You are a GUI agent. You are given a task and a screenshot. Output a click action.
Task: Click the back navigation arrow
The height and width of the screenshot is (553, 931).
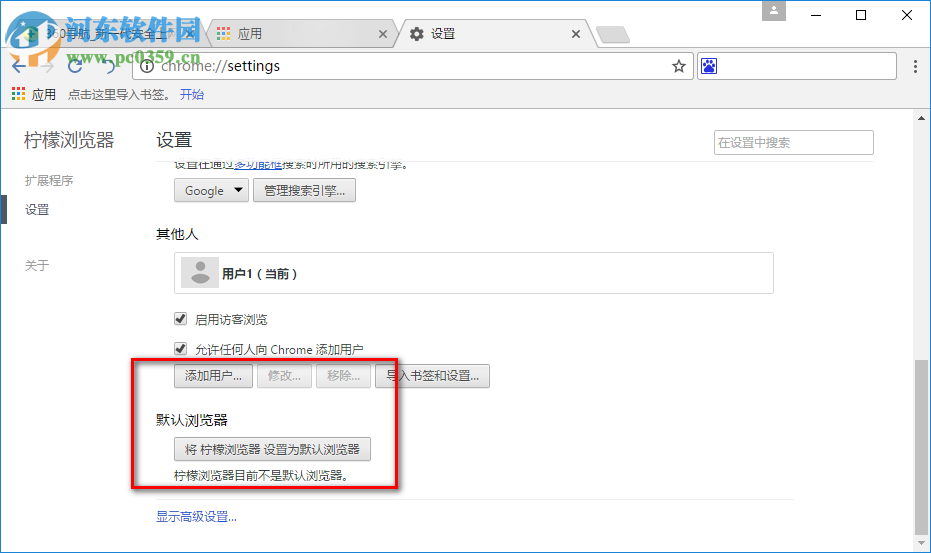pos(19,66)
